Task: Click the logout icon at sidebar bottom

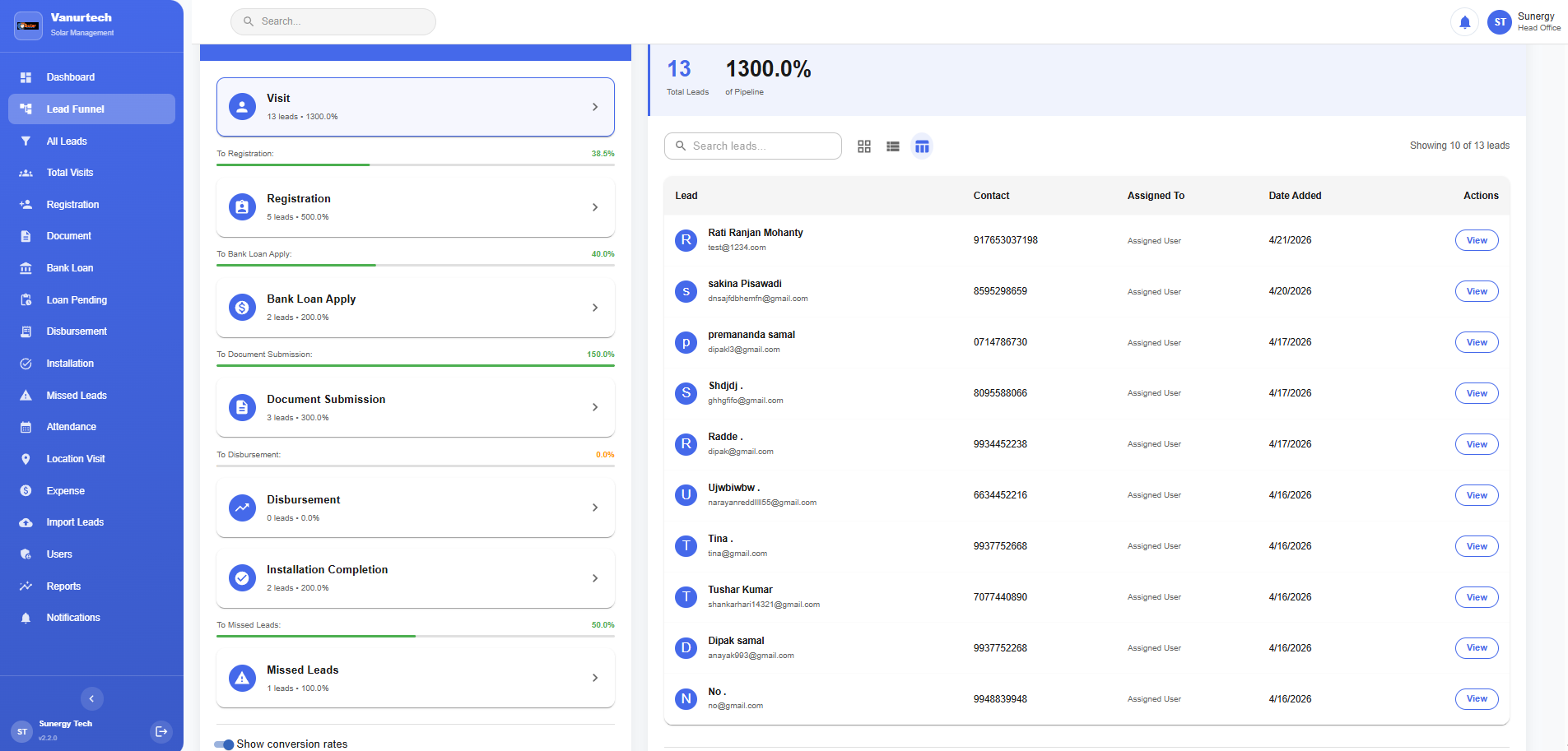Action: [x=161, y=730]
